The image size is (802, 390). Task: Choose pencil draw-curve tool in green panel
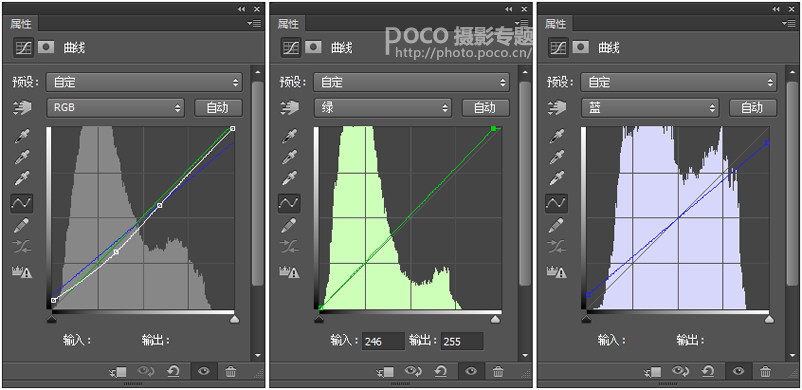point(289,225)
